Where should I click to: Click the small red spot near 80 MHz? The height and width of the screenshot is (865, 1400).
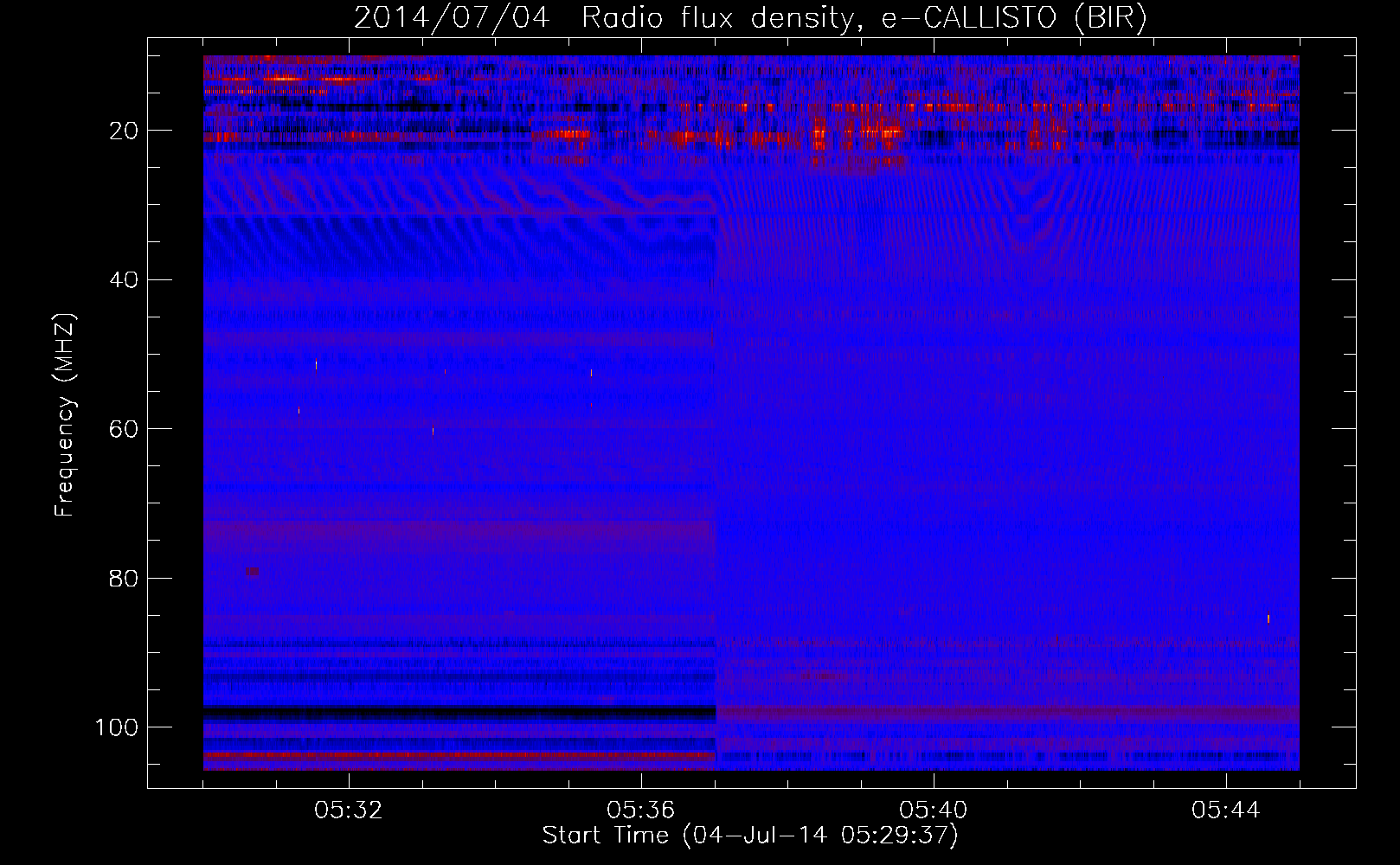(252, 571)
